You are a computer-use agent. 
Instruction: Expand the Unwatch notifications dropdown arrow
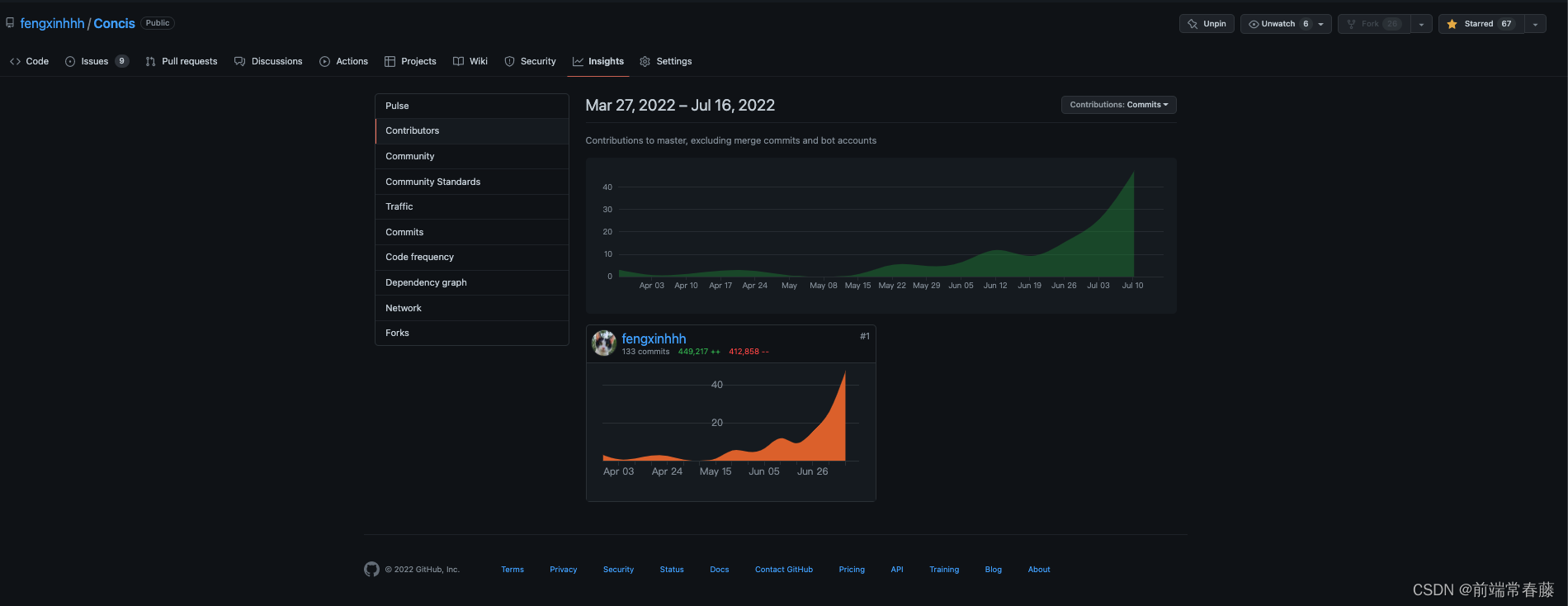[x=1321, y=24]
